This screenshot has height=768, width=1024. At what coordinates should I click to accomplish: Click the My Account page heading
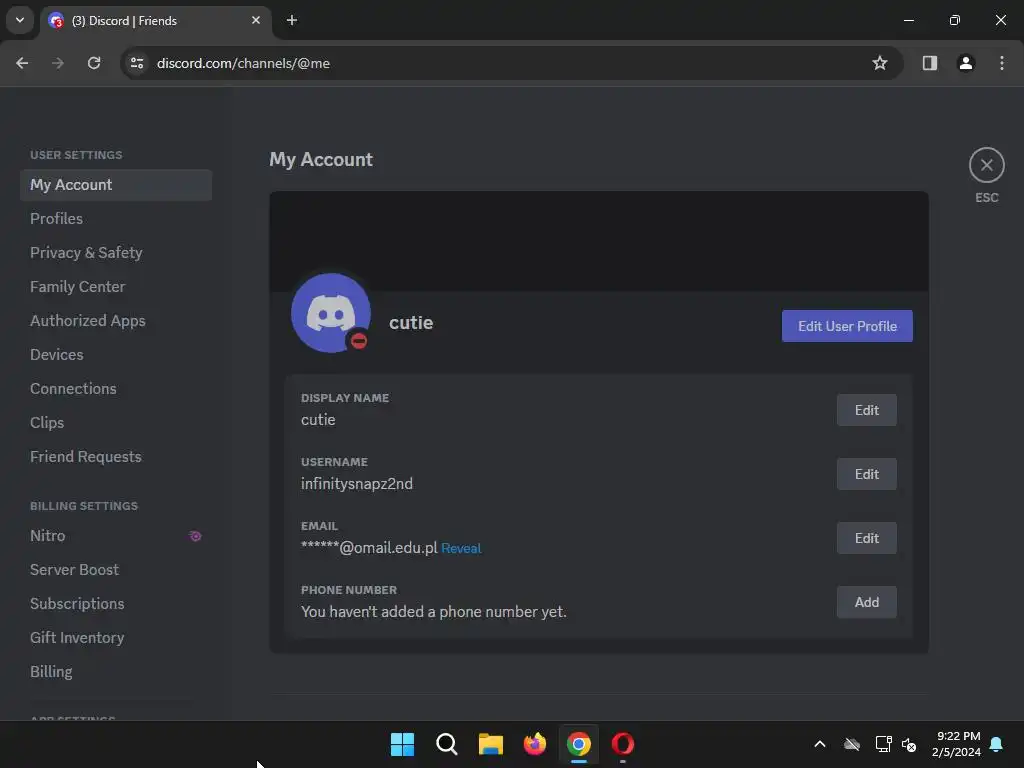(321, 160)
